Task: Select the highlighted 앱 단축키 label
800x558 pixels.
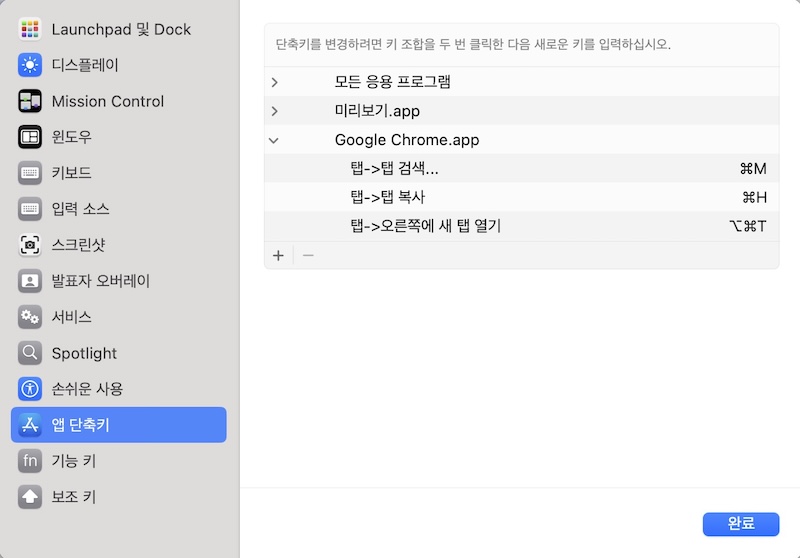Action: (81, 425)
